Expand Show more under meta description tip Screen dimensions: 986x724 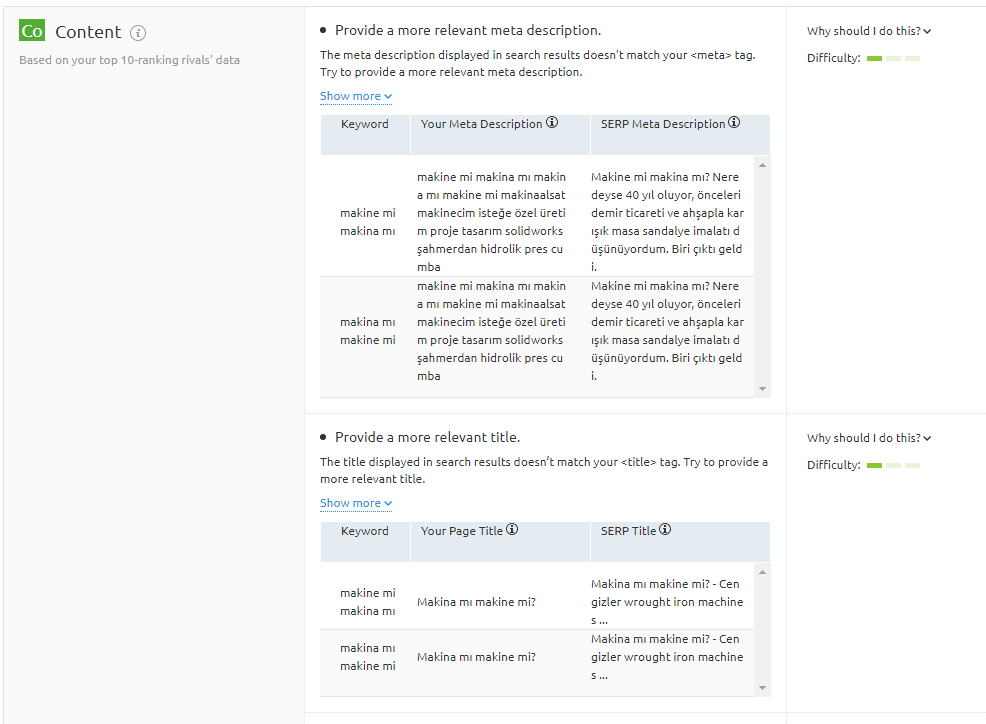pyautogui.click(x=356, y=96)
